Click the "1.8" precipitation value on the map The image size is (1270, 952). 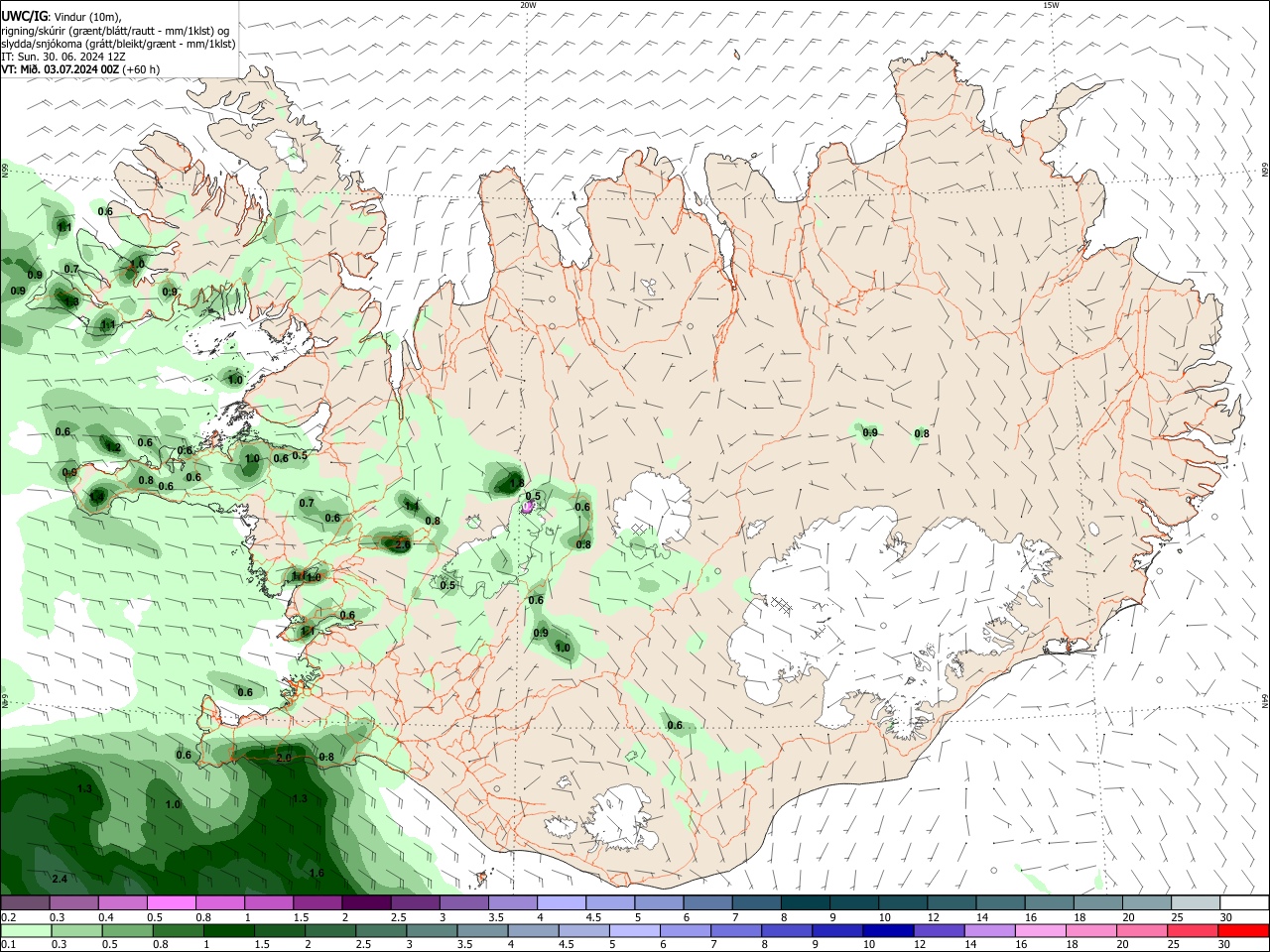pyautogui.click(x=516, y=483)
